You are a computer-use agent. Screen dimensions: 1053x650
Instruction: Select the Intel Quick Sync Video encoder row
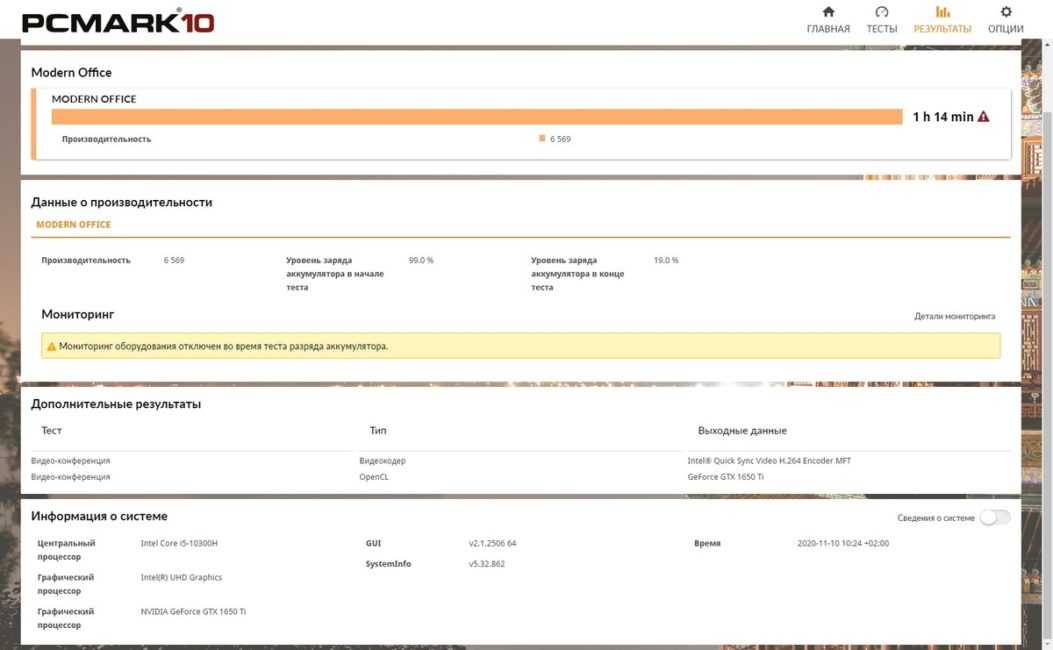click(x=520, y=461)
